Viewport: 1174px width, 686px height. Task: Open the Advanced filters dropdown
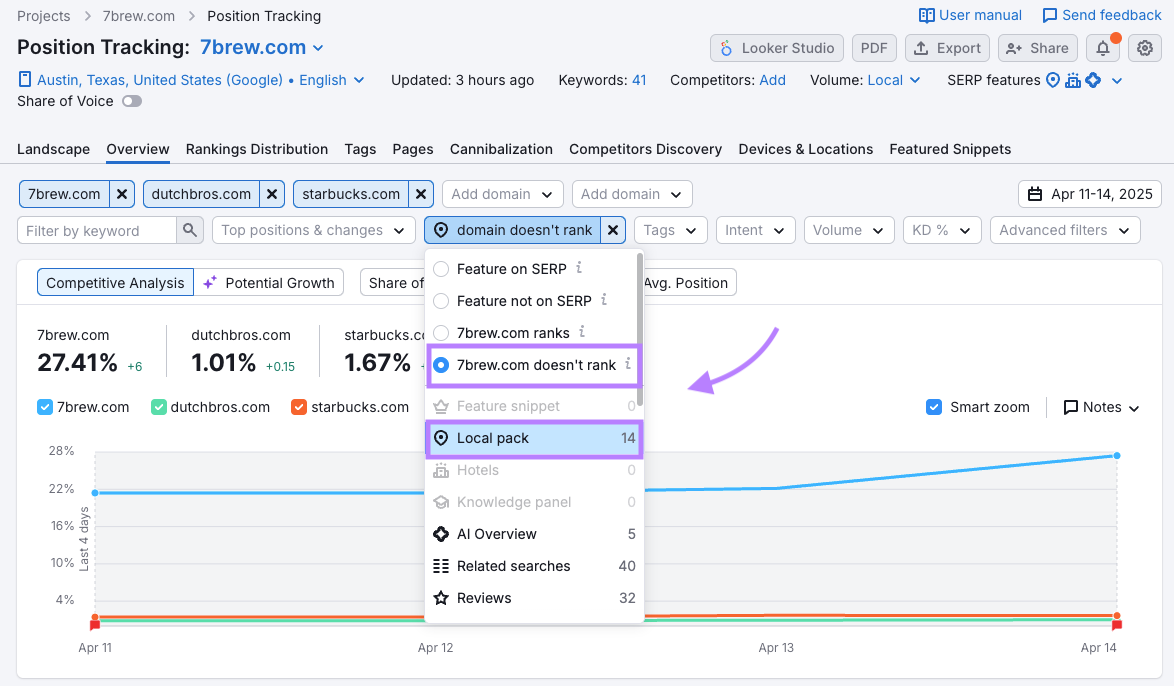[x=1064, y=230]
